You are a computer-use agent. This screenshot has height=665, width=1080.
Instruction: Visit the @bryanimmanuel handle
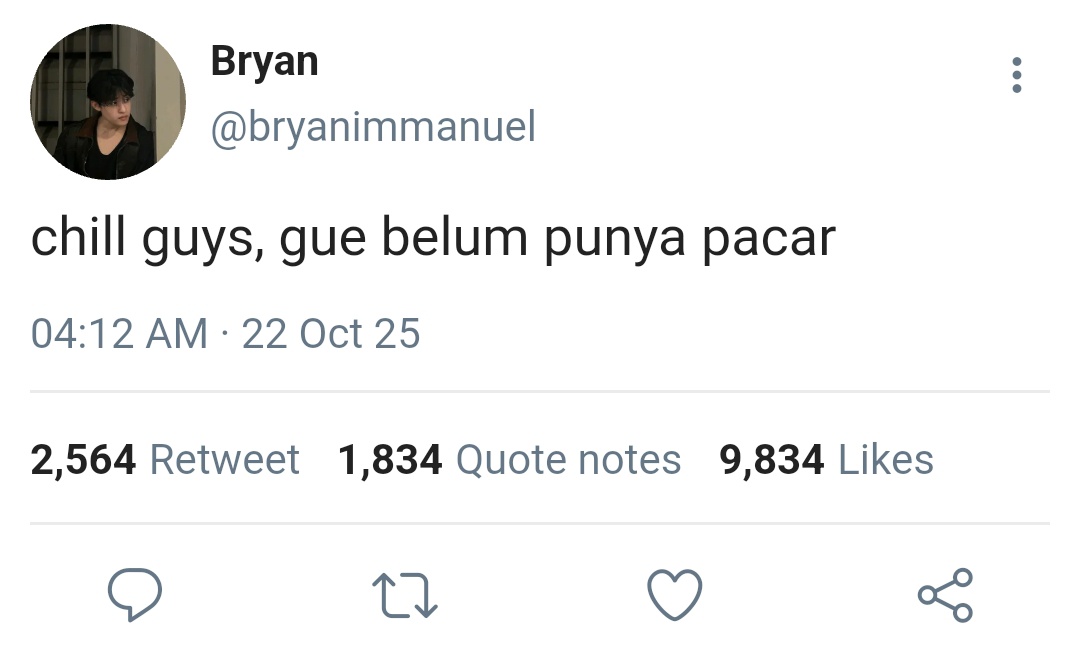(x=373, y=127)
